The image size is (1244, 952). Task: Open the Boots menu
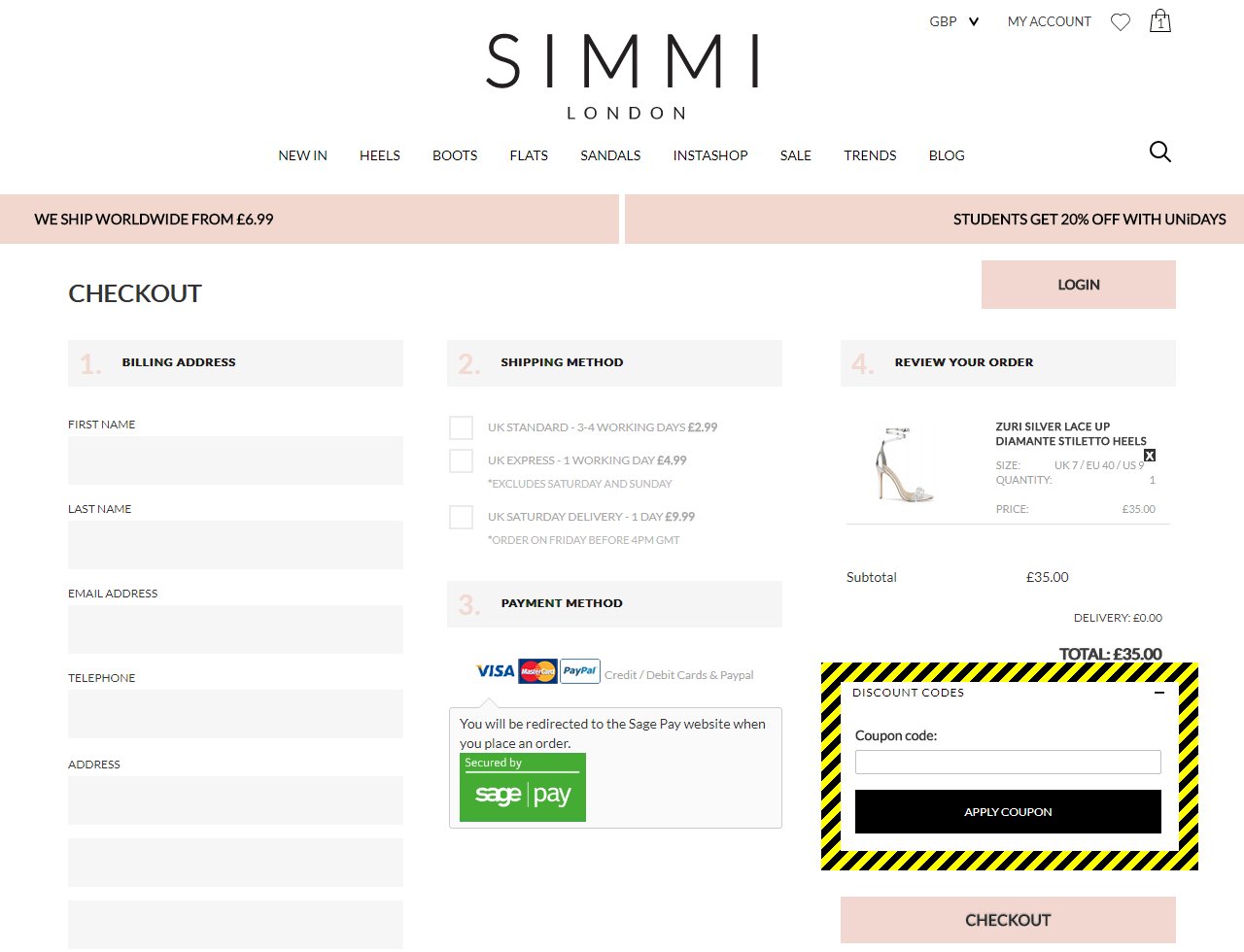(x=455, y=155)
